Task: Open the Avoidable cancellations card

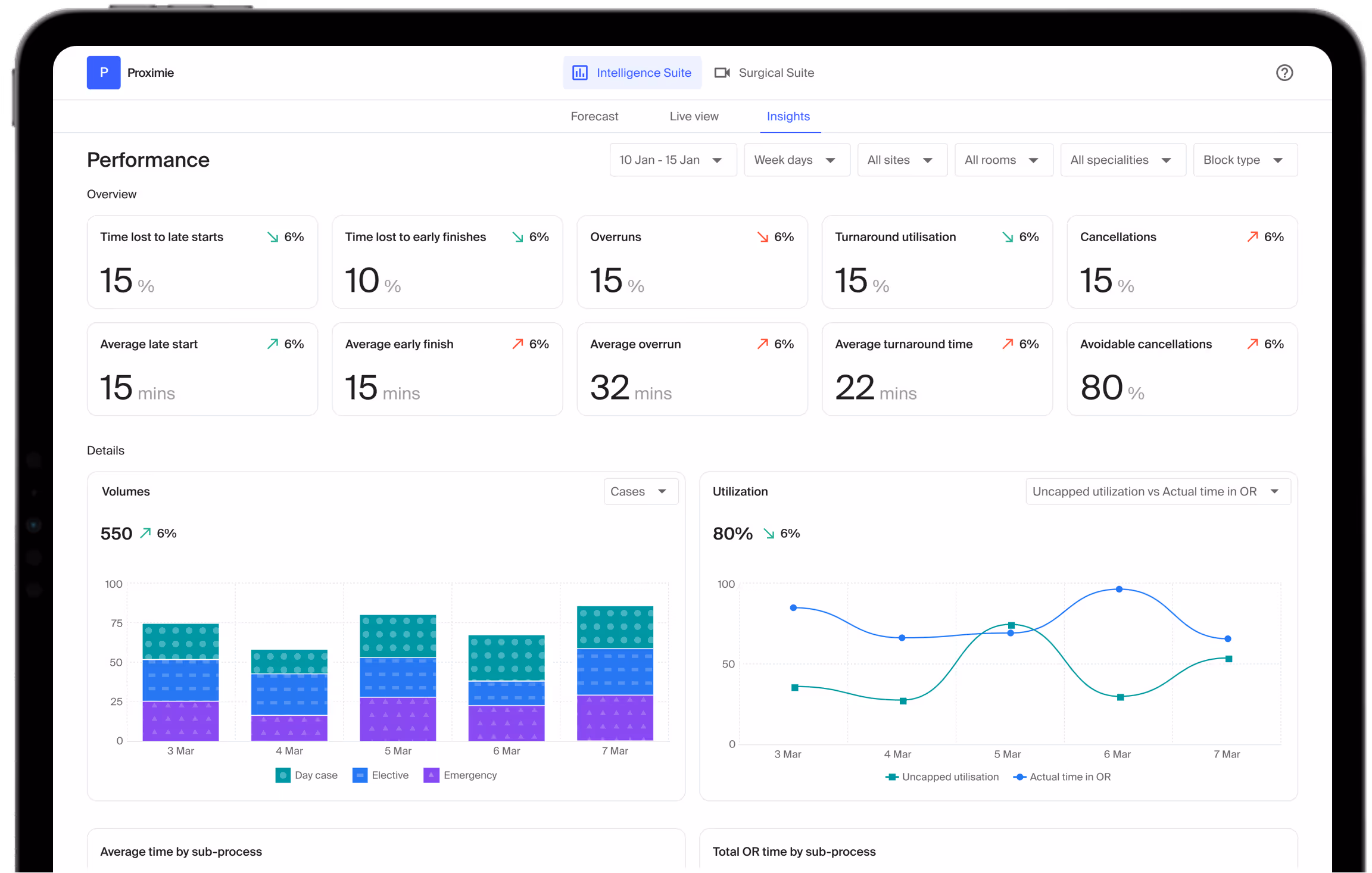Action: click(1181, 369)
